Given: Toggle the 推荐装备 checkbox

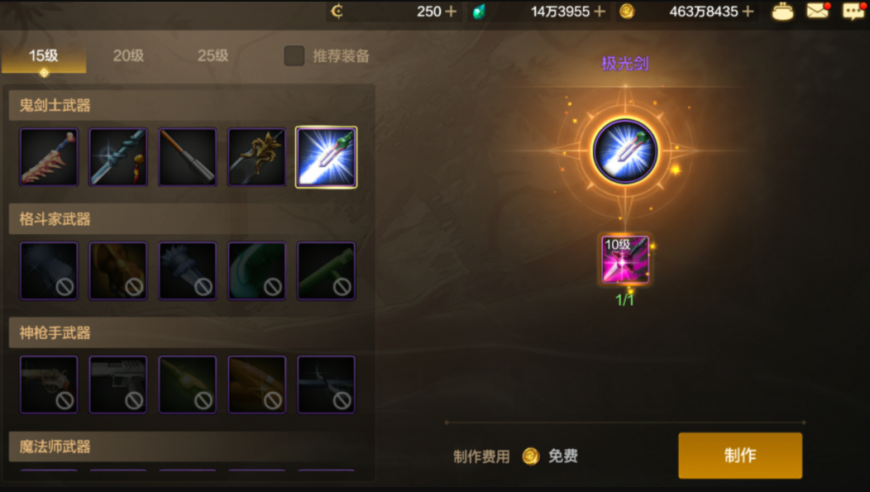Looking at the screenshot, I should [294, 55].
